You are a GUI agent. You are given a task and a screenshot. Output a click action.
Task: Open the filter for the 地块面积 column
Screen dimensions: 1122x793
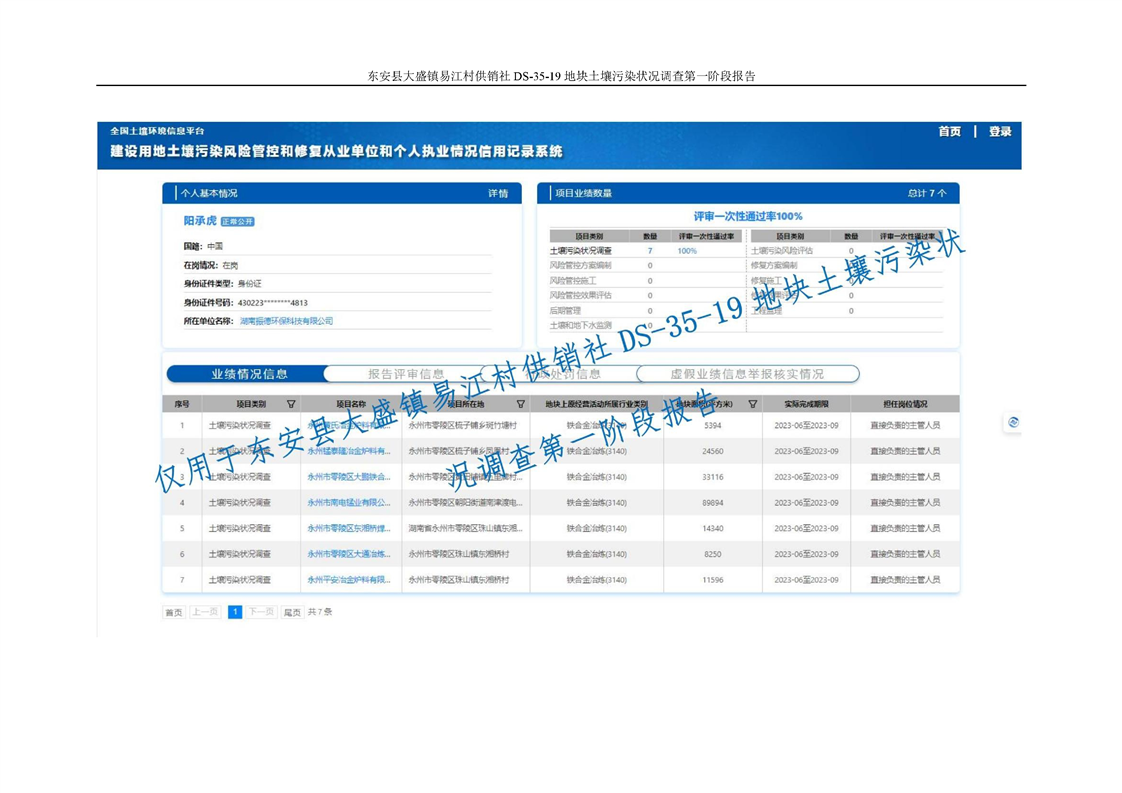[x=752, y=405]
